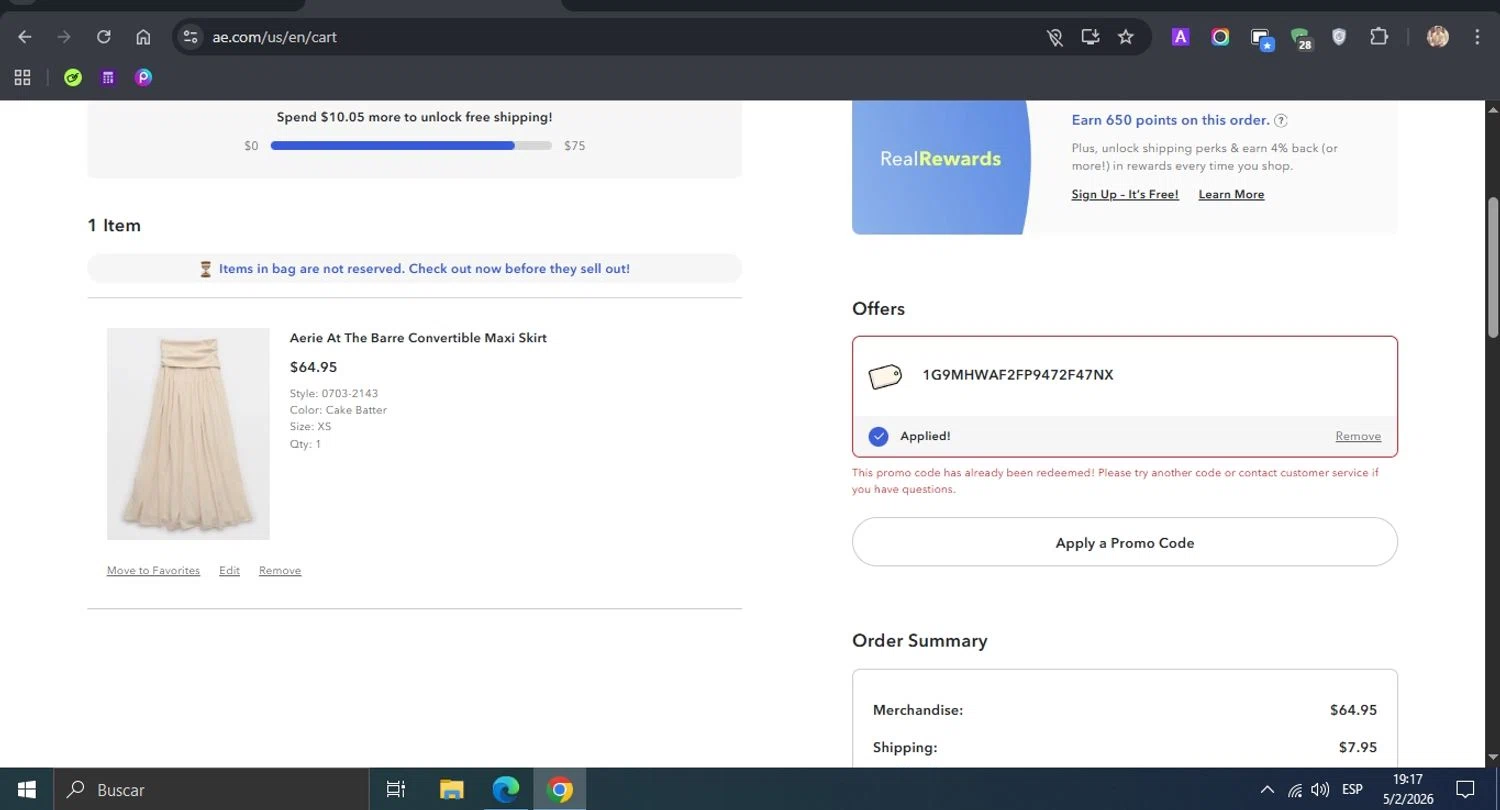Viewport: 1500px width, 810px height.
Task: Open the purple A extension
Action: click(1180, 37)
